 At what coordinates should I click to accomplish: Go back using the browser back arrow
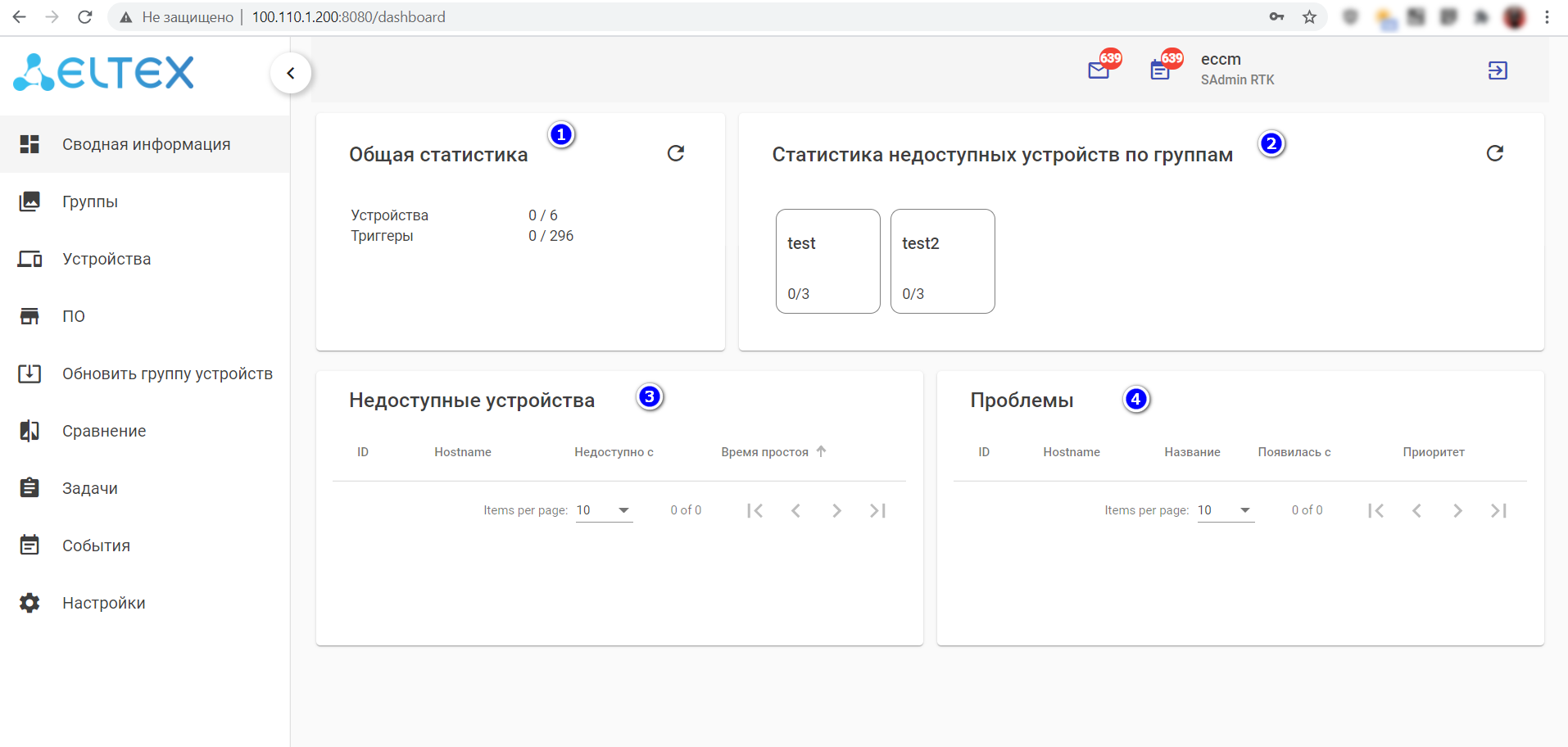[20, 17]
